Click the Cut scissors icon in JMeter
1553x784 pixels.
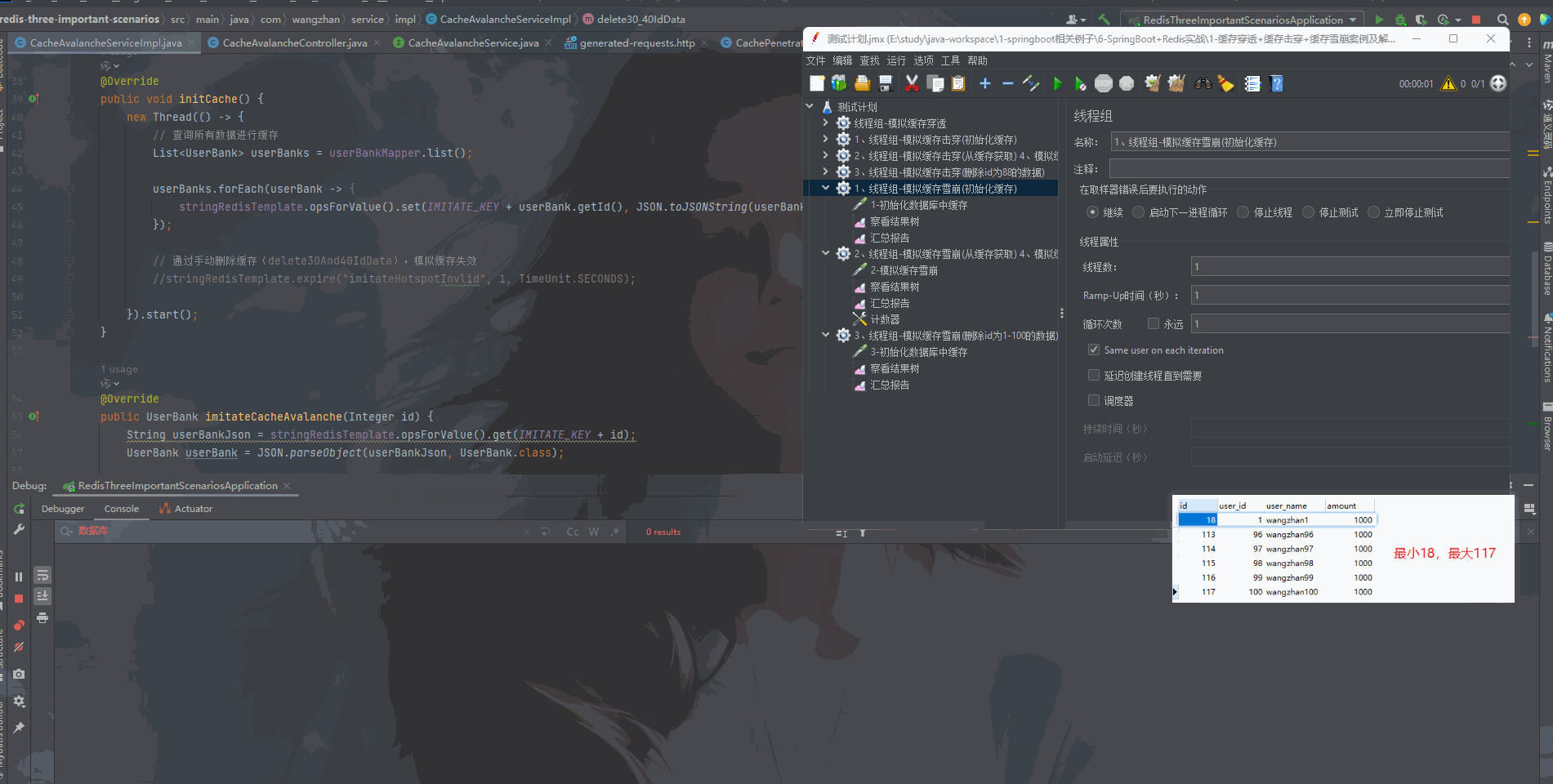(x=912, y=83)
